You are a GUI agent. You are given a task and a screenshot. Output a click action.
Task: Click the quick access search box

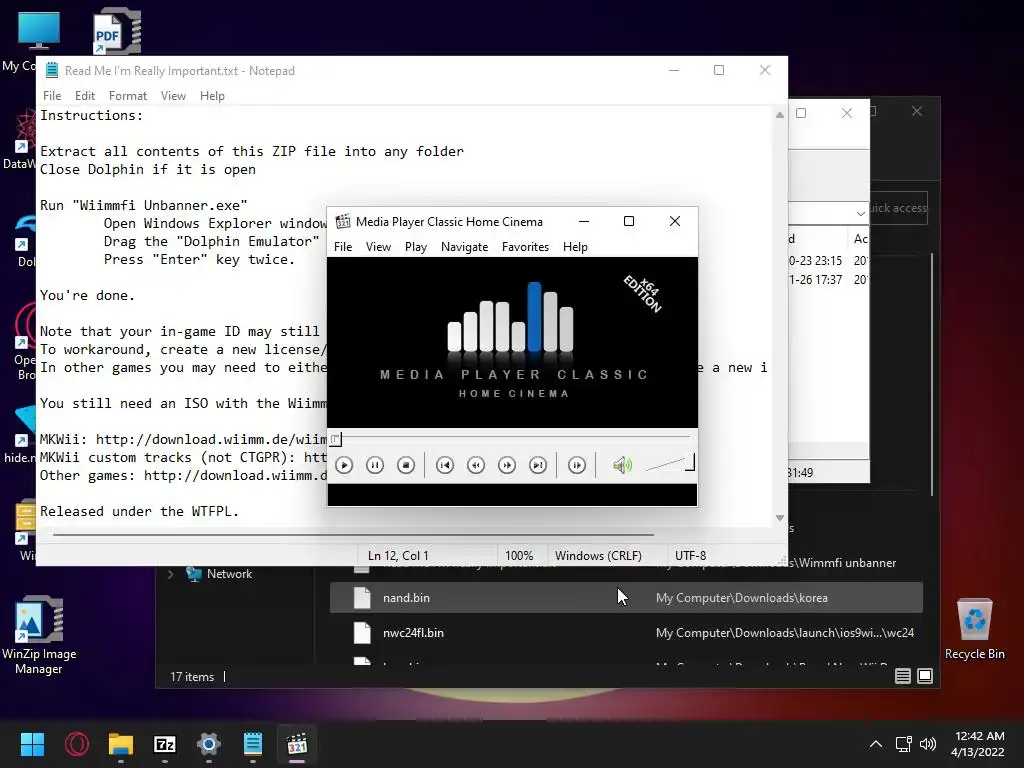(898, 208)
